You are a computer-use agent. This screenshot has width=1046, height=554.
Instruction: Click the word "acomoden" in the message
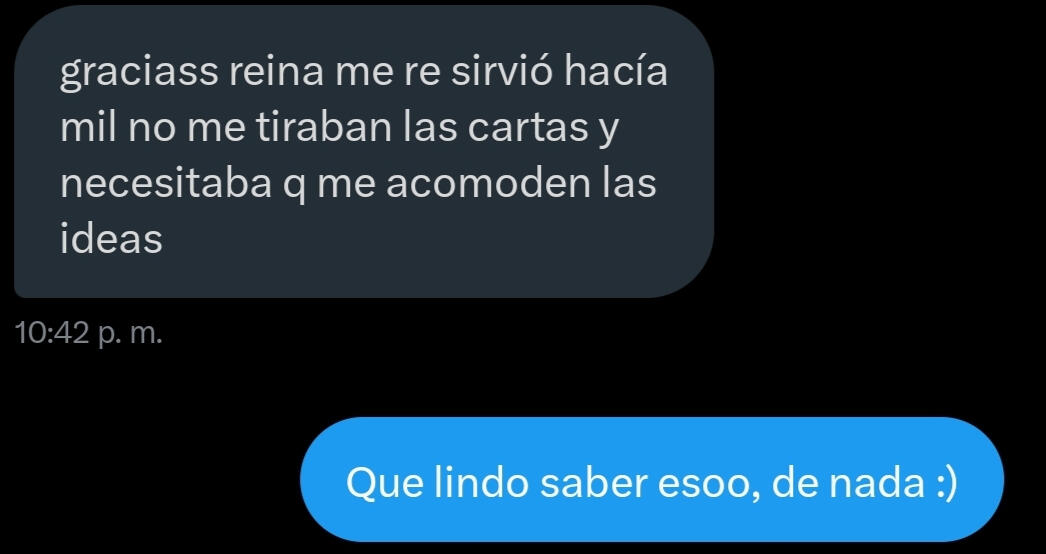(488, 184)
